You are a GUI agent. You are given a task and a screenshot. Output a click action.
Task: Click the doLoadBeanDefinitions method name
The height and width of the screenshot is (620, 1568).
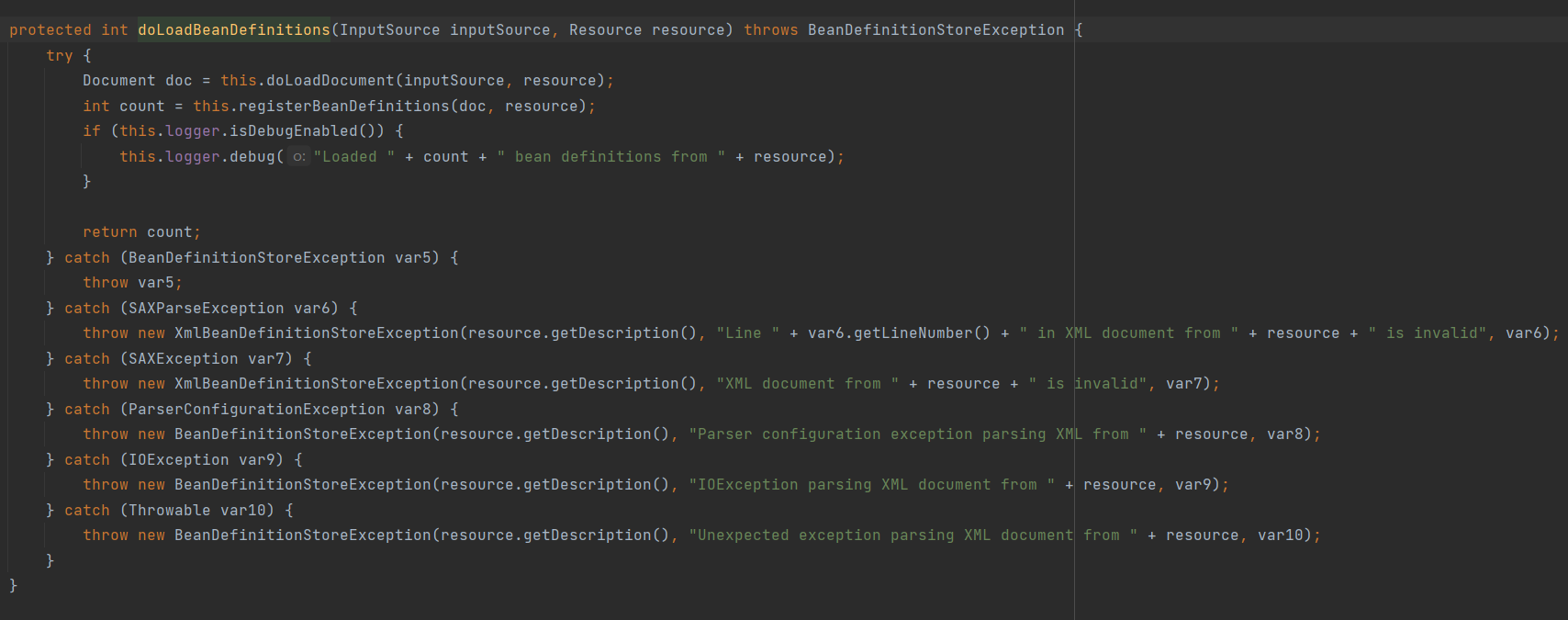(x=234, y=30)
